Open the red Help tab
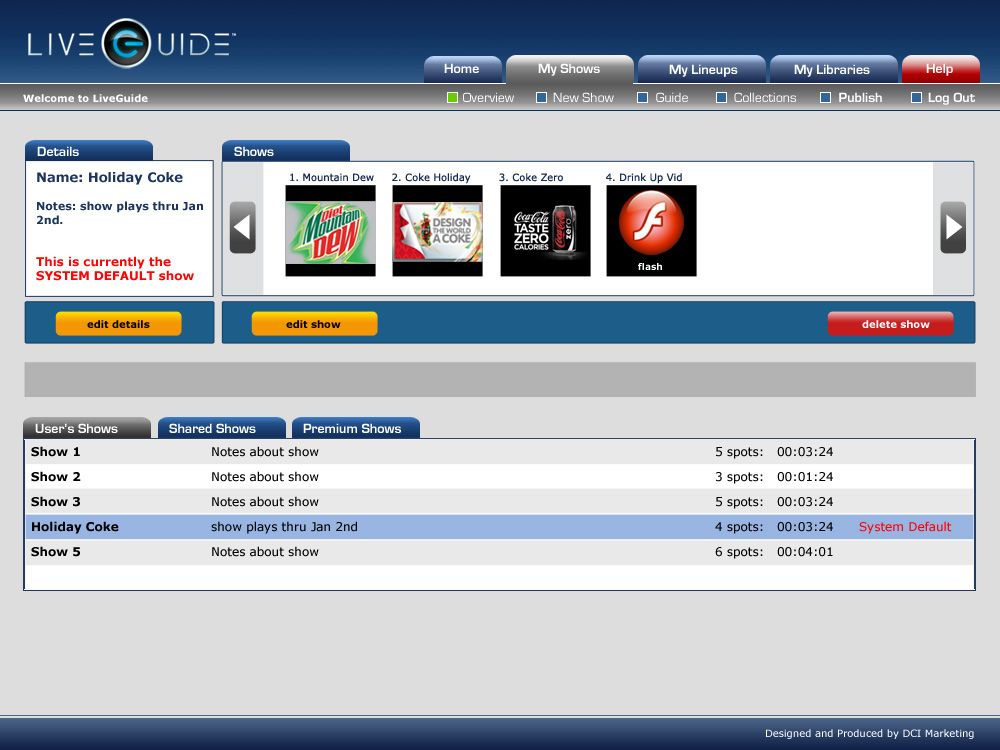The width and height of the screenshot is (1000, 750). 939,70
